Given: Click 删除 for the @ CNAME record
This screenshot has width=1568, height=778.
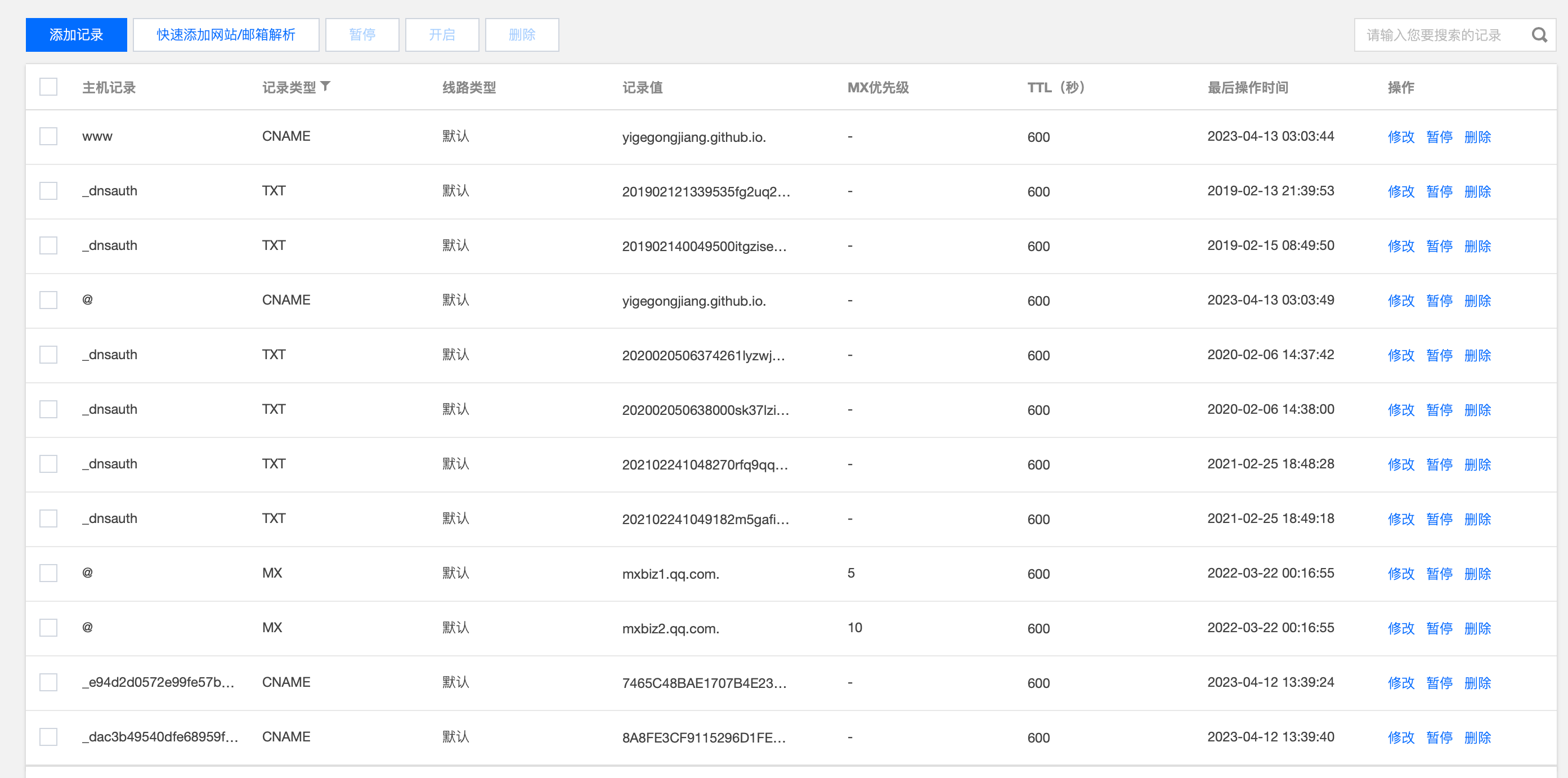Looking at the screenshot, I should click(1477, 301).
